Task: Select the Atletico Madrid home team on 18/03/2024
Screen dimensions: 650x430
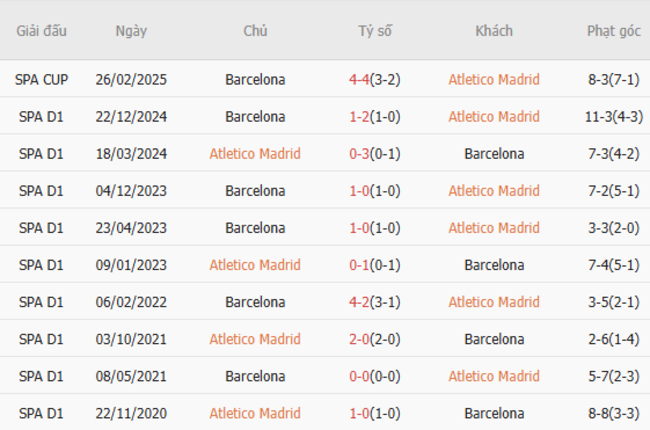Action: click(x=255, y=154)
